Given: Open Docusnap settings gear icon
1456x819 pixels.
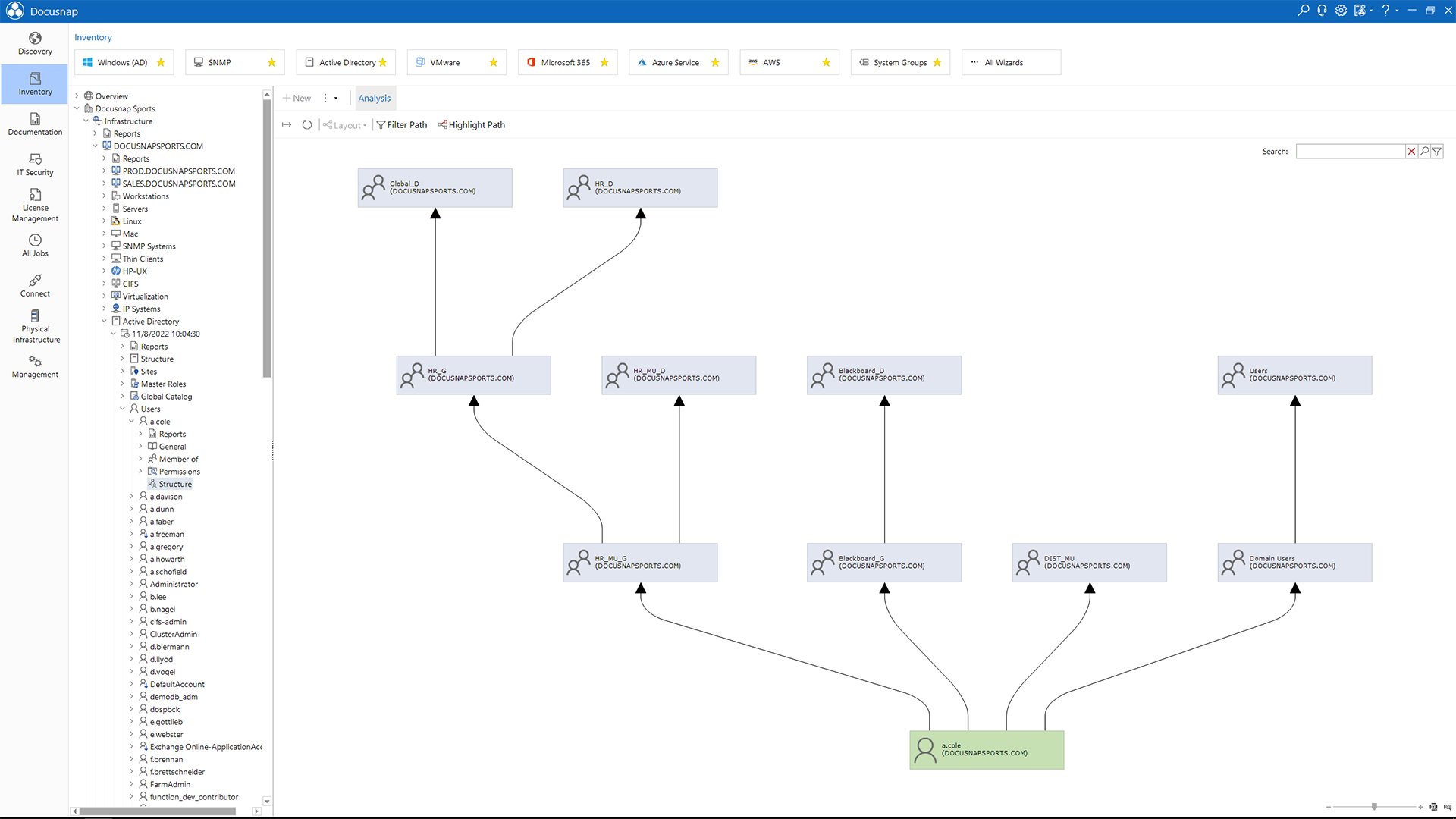Looking at the screenshot, I should pyautogui.click(x=1341, y=11).
